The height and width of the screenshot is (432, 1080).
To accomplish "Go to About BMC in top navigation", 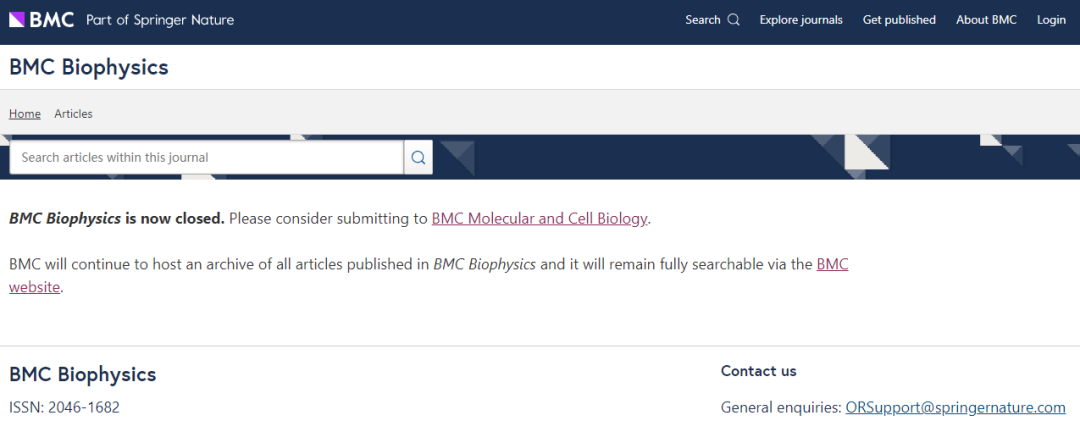I will point(986,20).
